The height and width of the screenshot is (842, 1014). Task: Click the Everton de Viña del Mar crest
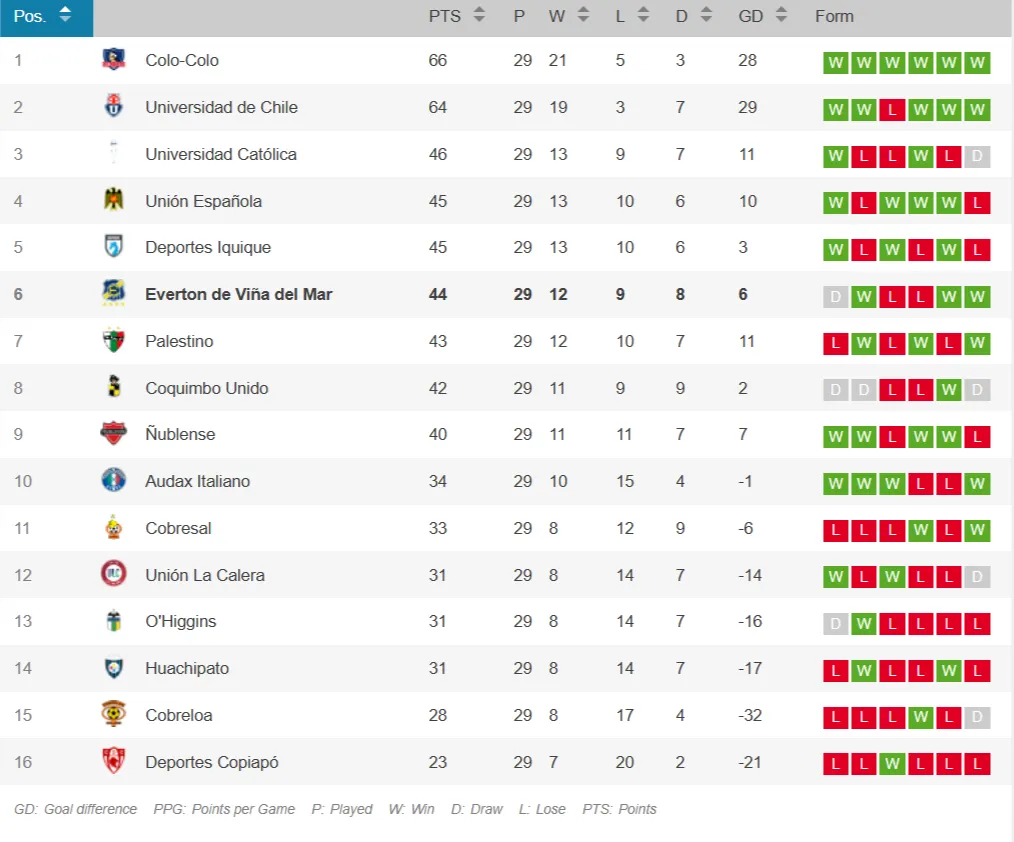click(114, 294)
